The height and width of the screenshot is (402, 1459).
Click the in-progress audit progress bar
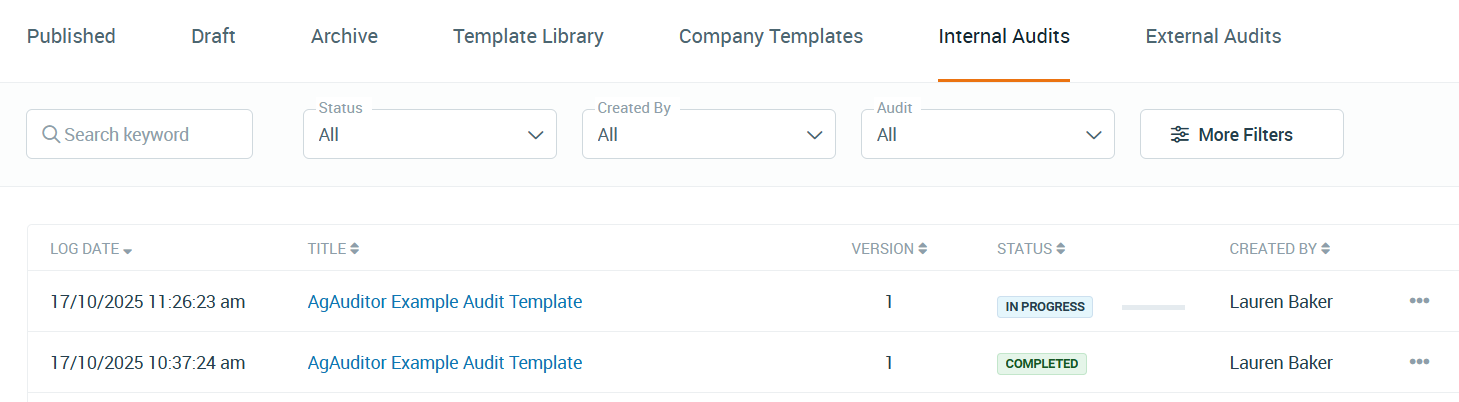coord(1153,307)
